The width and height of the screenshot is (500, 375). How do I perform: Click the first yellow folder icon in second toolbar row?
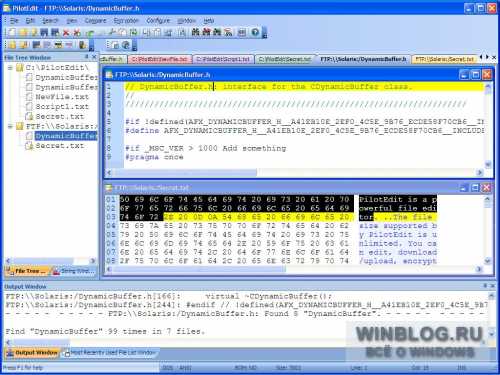(x=12, y=45)
